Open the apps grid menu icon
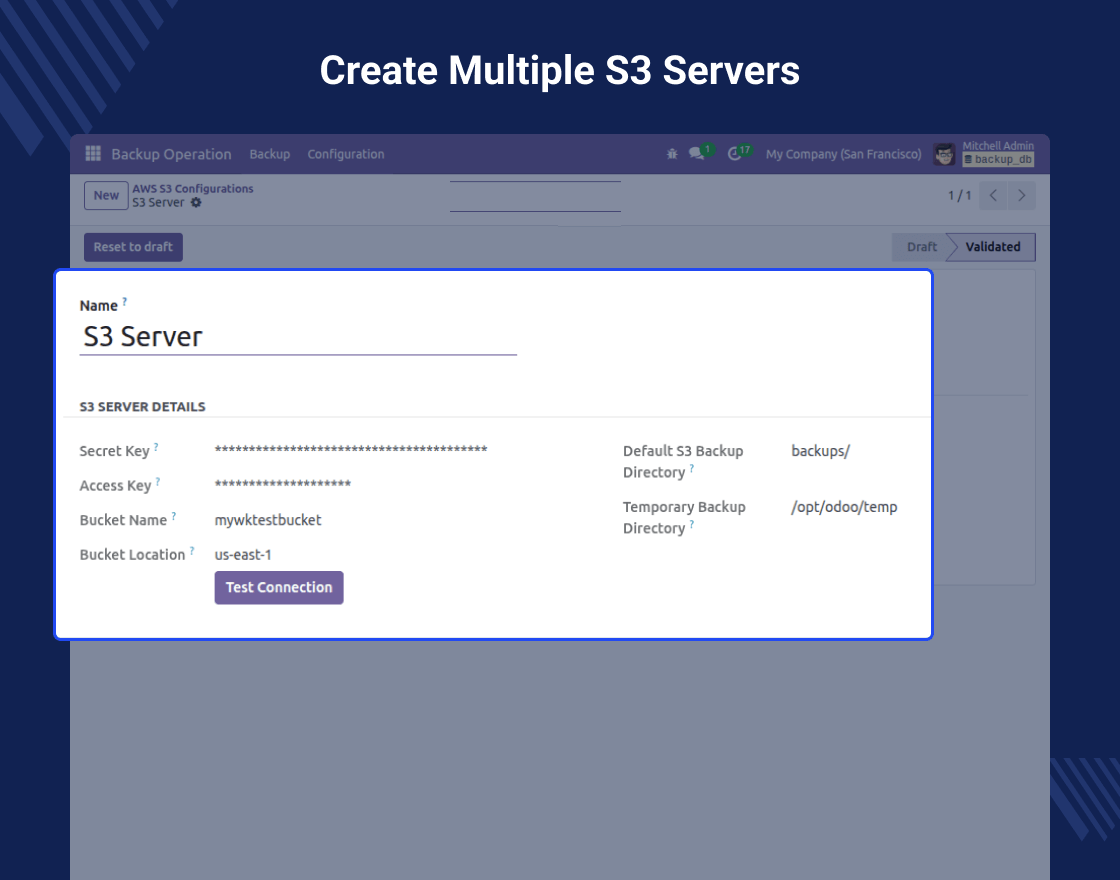The image size is (1120, 880). pyautogui.click(x=93, y=154)
